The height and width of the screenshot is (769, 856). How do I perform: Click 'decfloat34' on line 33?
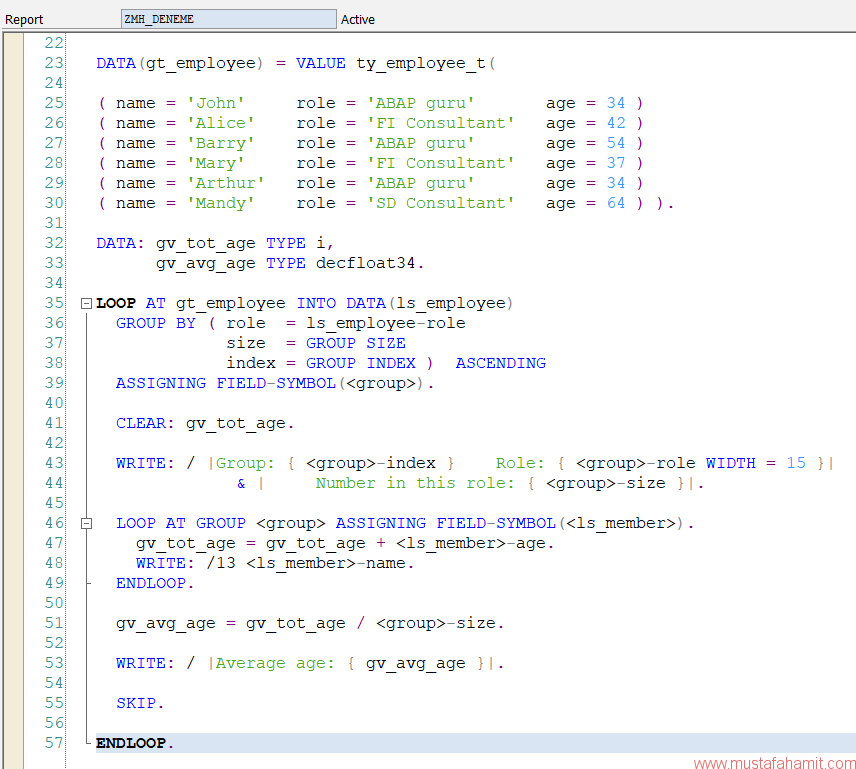pyautogui.click(x=365, y=263)
